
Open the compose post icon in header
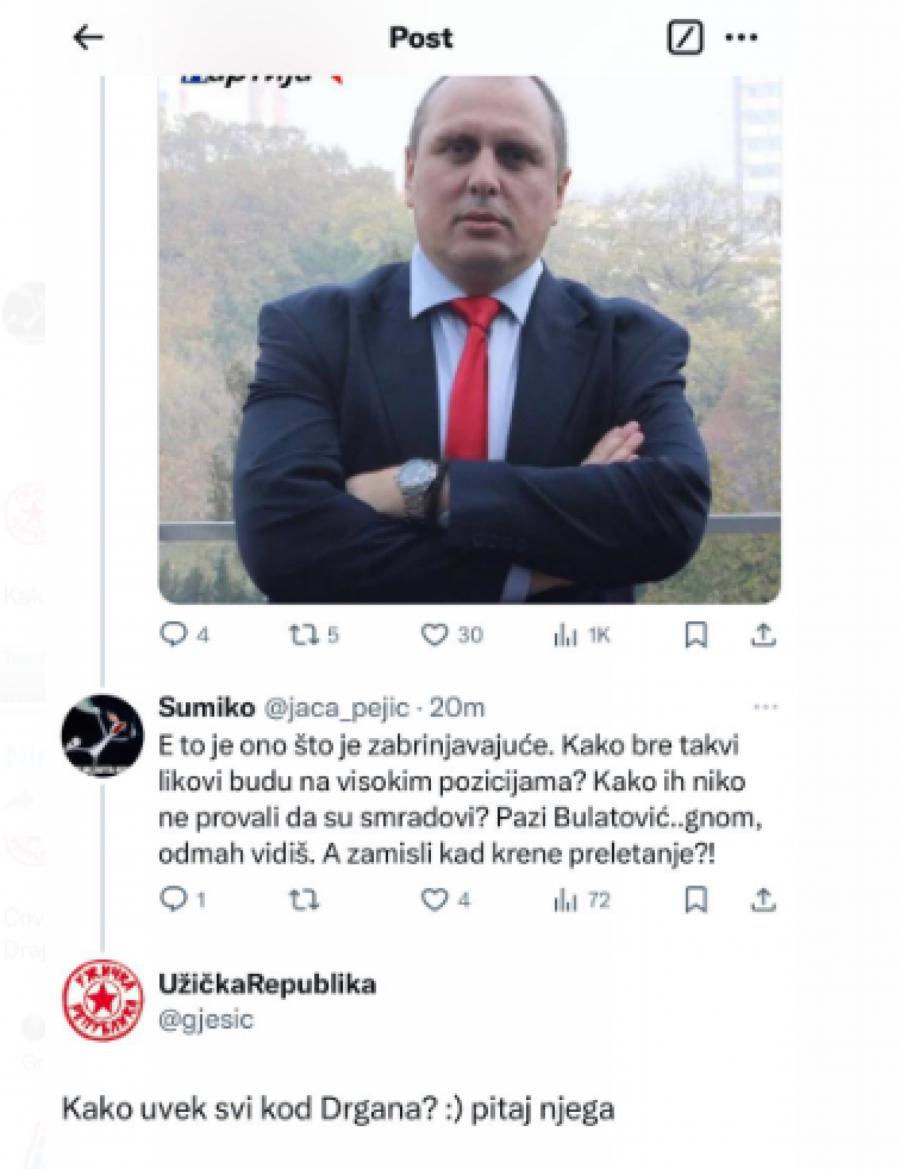(685, 37)
